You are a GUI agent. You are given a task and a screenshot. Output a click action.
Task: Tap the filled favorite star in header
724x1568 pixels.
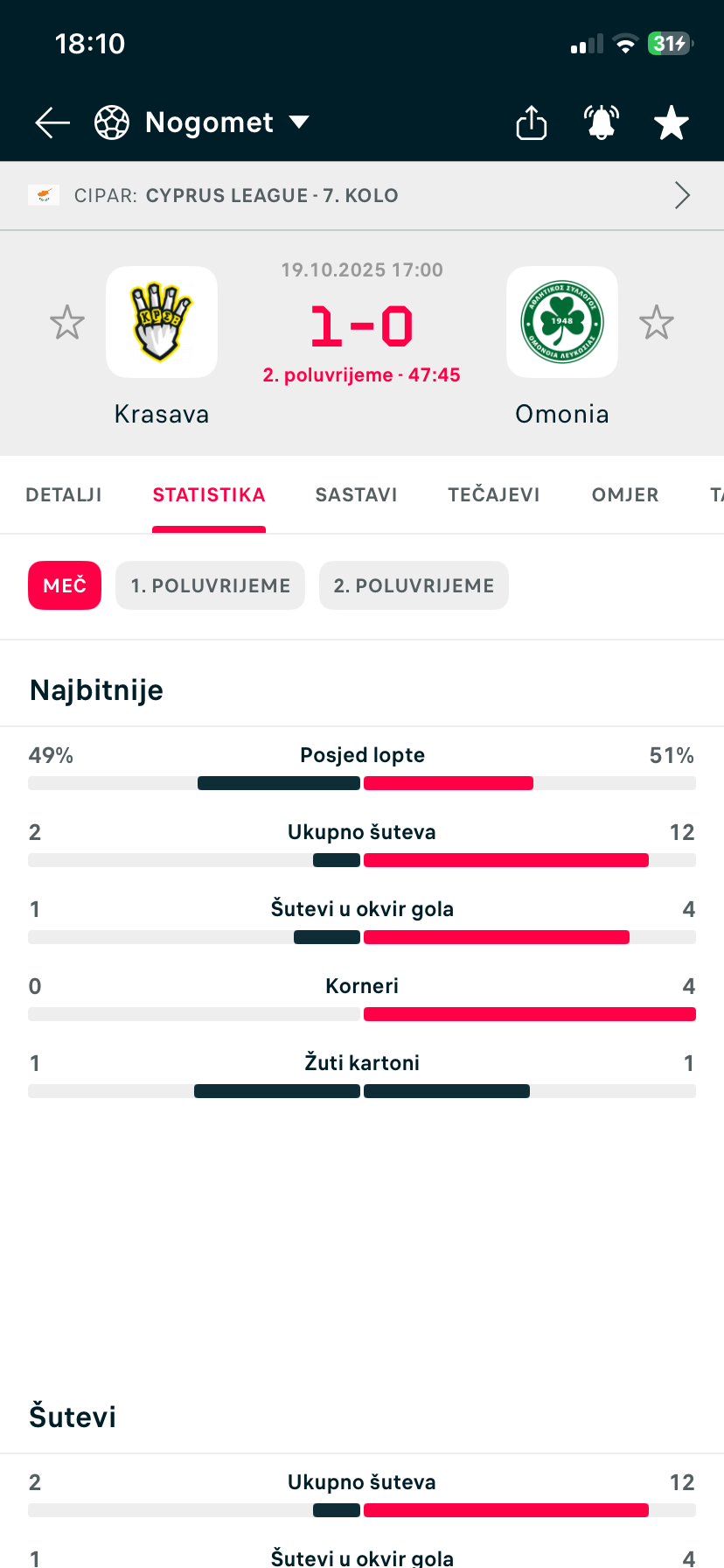point(672,123)
